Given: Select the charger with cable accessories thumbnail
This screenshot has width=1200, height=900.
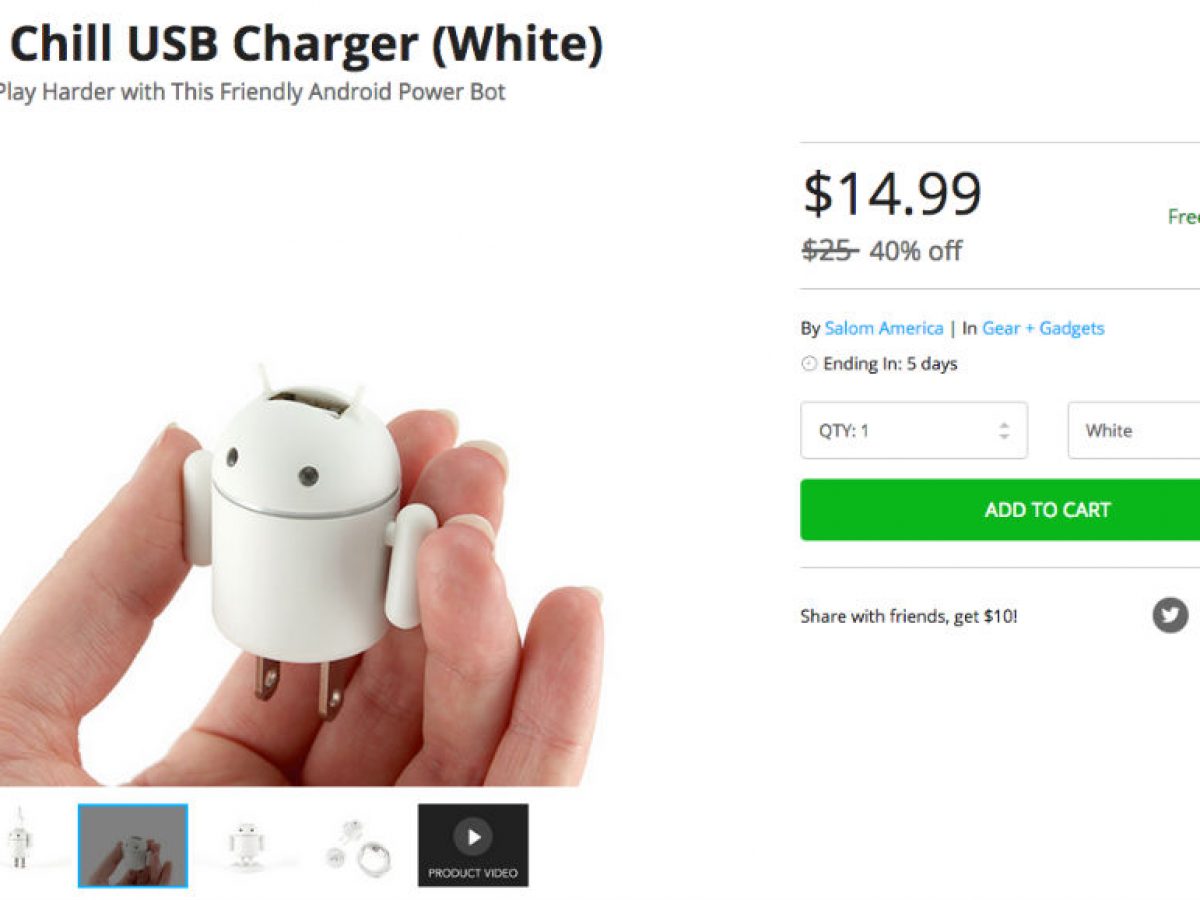Looking at the screenshot, I should coord(358,845).
